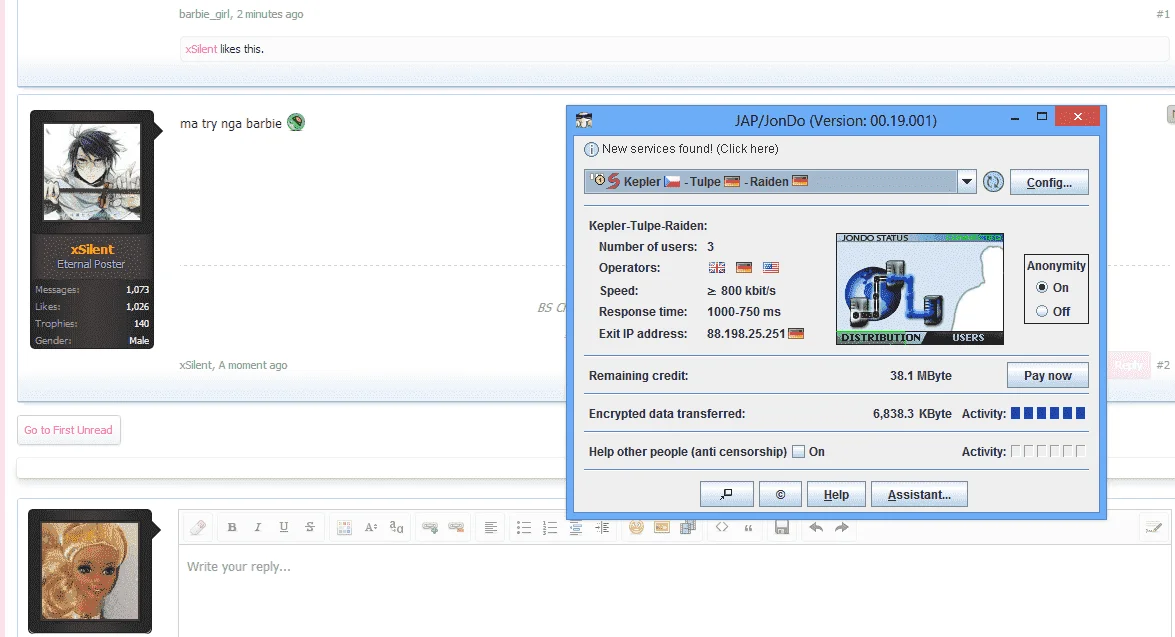This screenshot has width=1175, height=637.
Task: Enable Help other people anti censorship checkbox
Action: point(799,452)
